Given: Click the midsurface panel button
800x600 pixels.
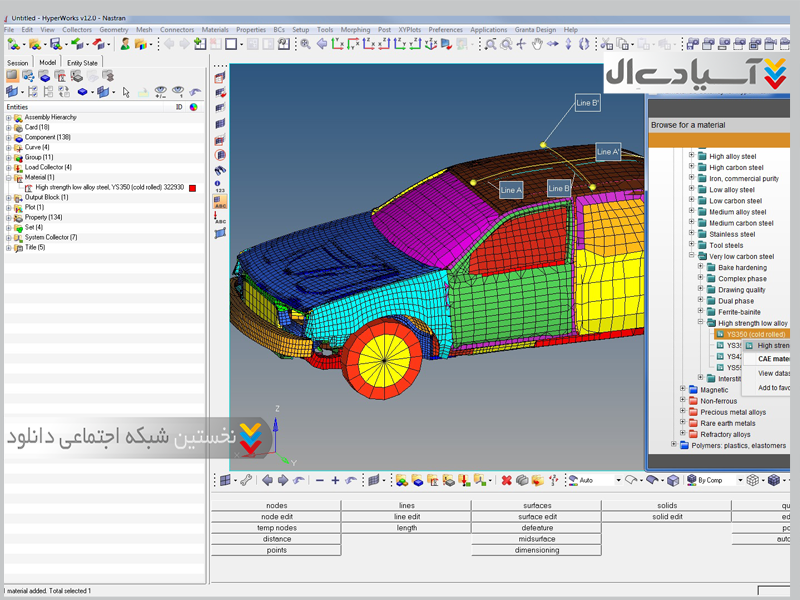Looking at the screenshot, I should (537, 539).
